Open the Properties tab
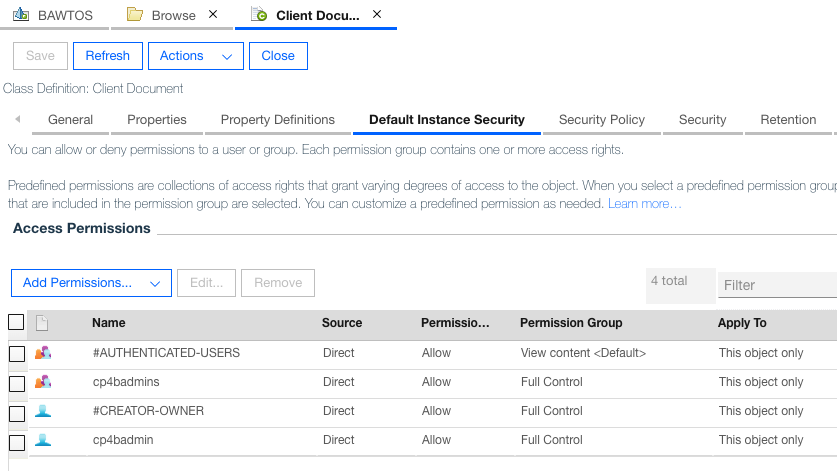 157,120
